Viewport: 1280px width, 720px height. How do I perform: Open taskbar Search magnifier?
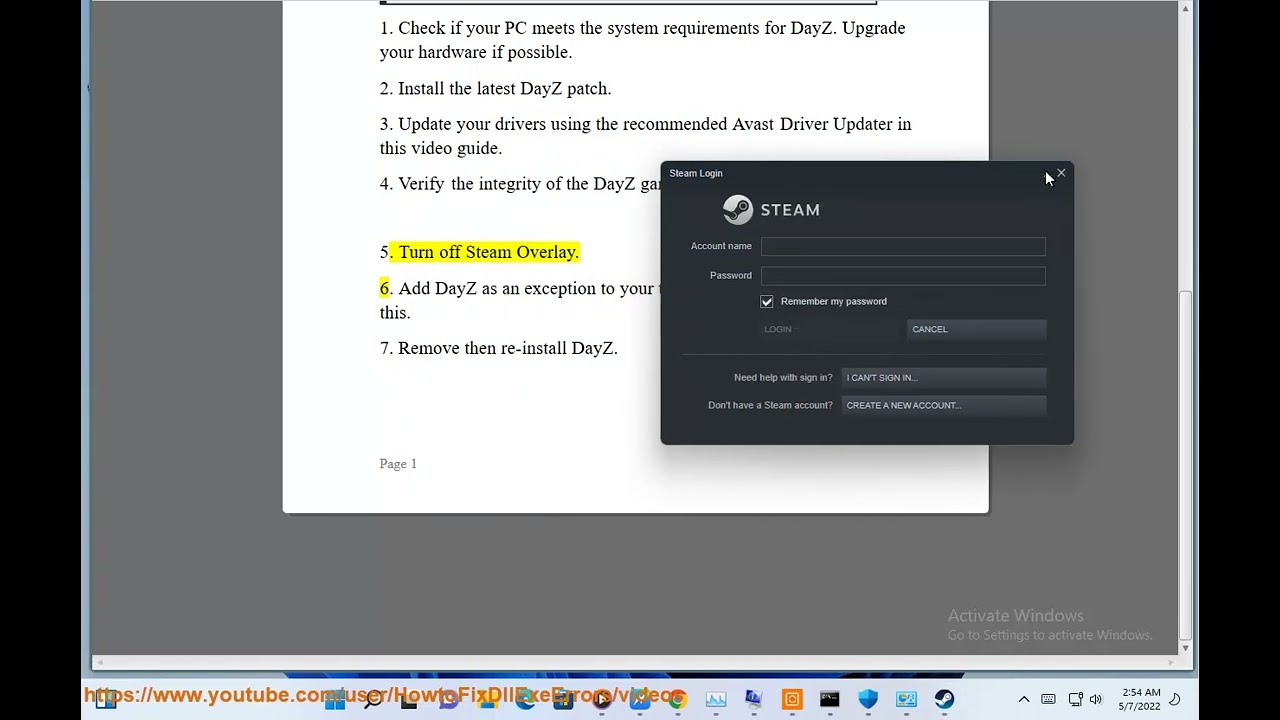pos(373,699)
